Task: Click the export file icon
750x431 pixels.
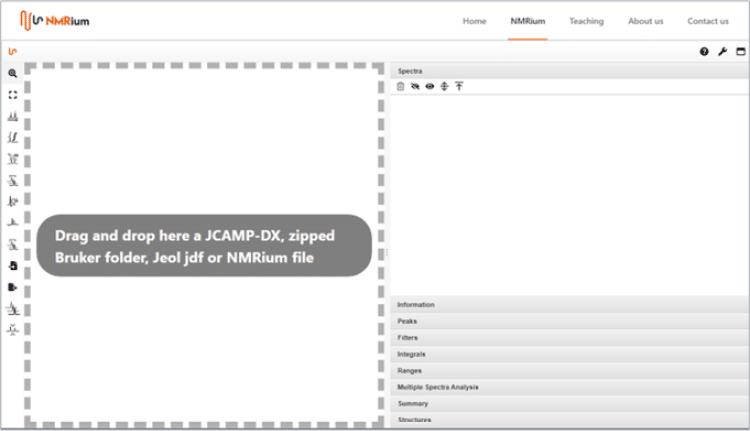Action: point(13,287)
